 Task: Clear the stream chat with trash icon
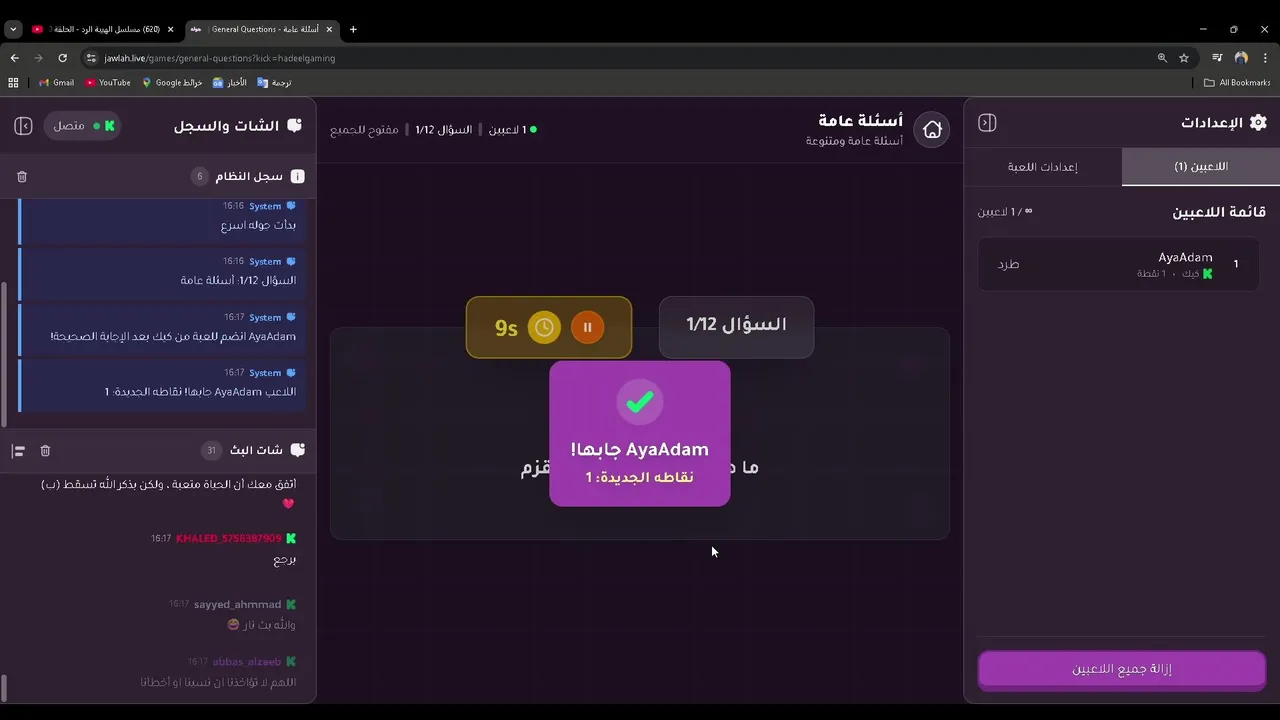(45, 451)
